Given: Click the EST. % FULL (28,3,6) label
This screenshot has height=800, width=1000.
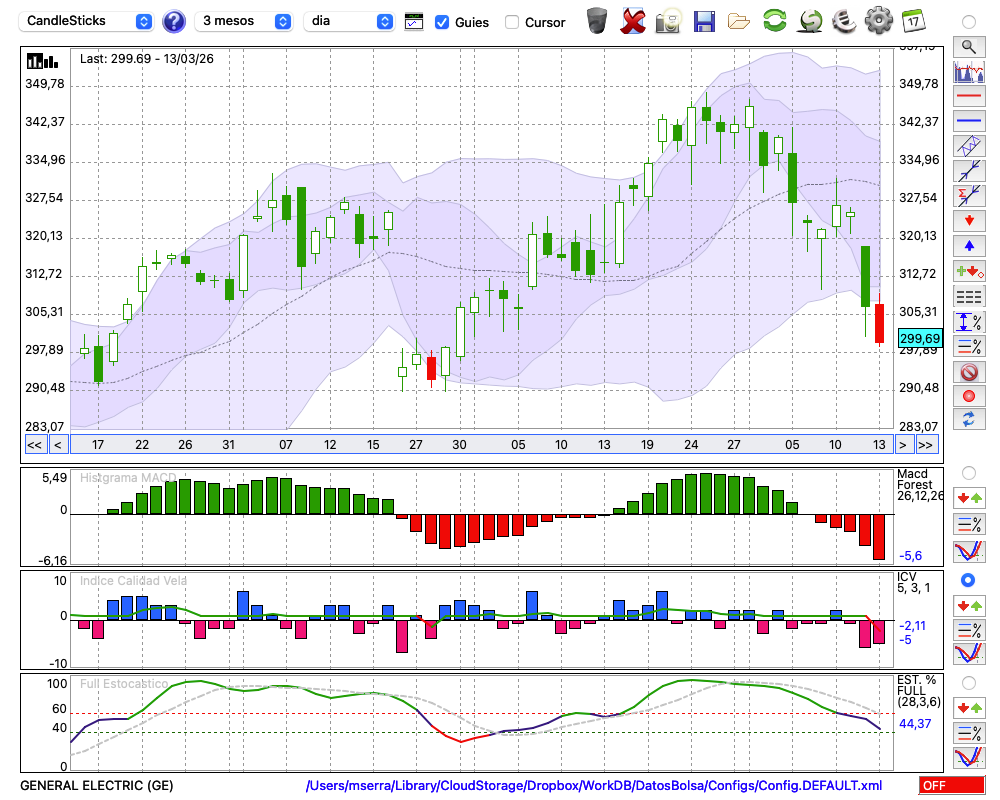Looking at the screenshot, I should (919, 691).
